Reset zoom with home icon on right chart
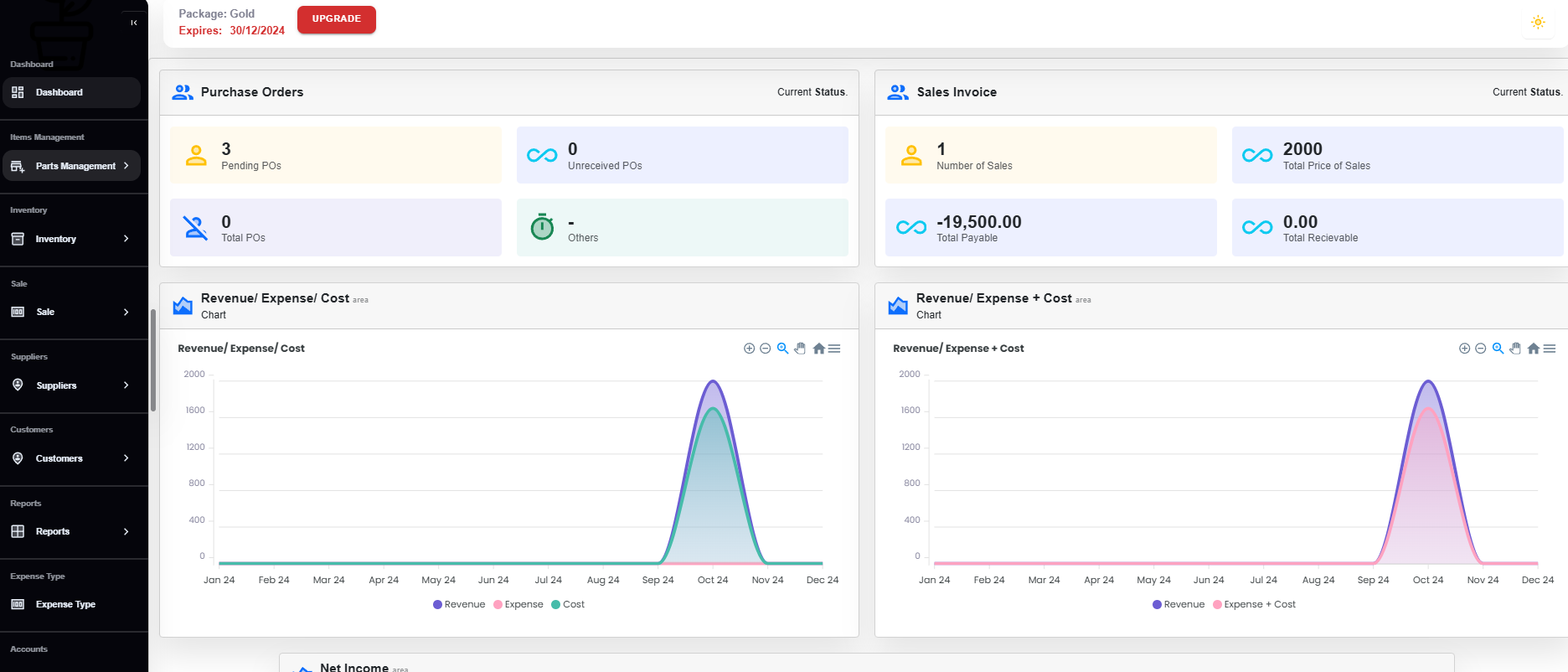This screenshot has width=1568, height=672. point(1533,349)
